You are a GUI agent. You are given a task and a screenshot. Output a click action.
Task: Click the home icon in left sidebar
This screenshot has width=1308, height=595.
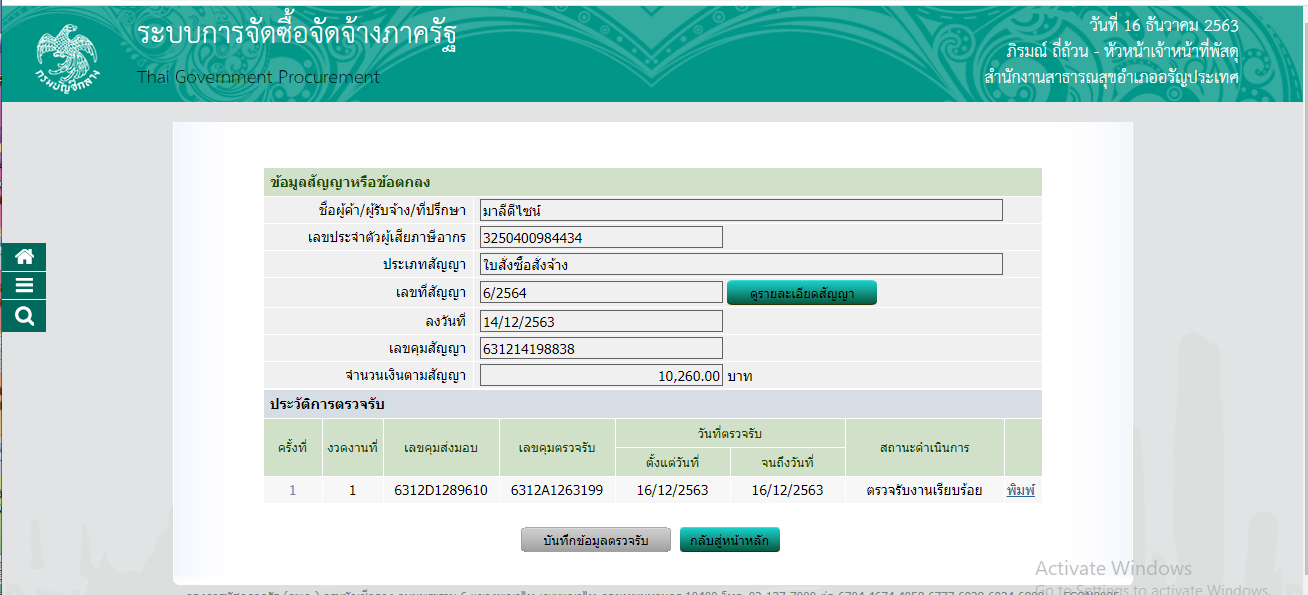[x=24, y=257]
